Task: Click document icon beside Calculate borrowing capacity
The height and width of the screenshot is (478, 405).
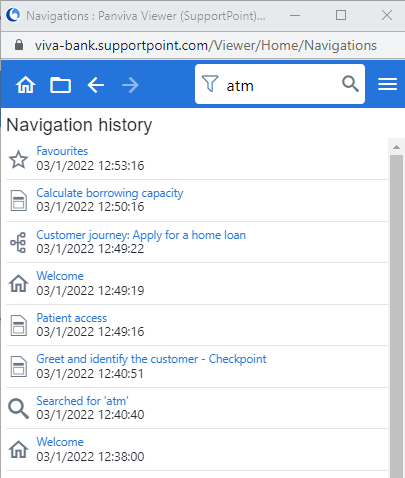Action: (19, 201)
